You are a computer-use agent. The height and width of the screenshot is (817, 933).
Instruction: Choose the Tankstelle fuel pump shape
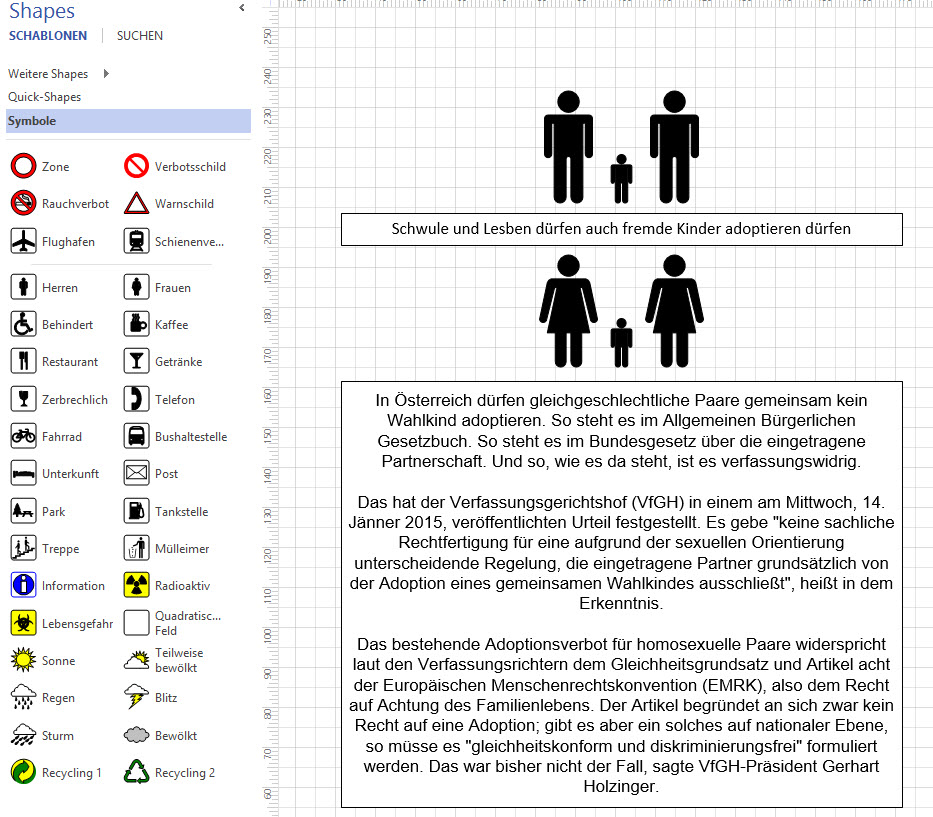pyautogui.click(x=136, y=511)
